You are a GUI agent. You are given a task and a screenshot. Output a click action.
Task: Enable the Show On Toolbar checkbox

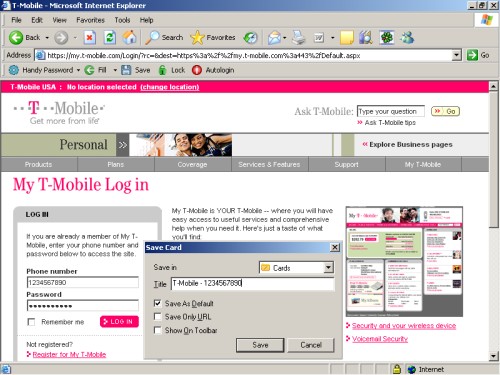coord(158,330)
